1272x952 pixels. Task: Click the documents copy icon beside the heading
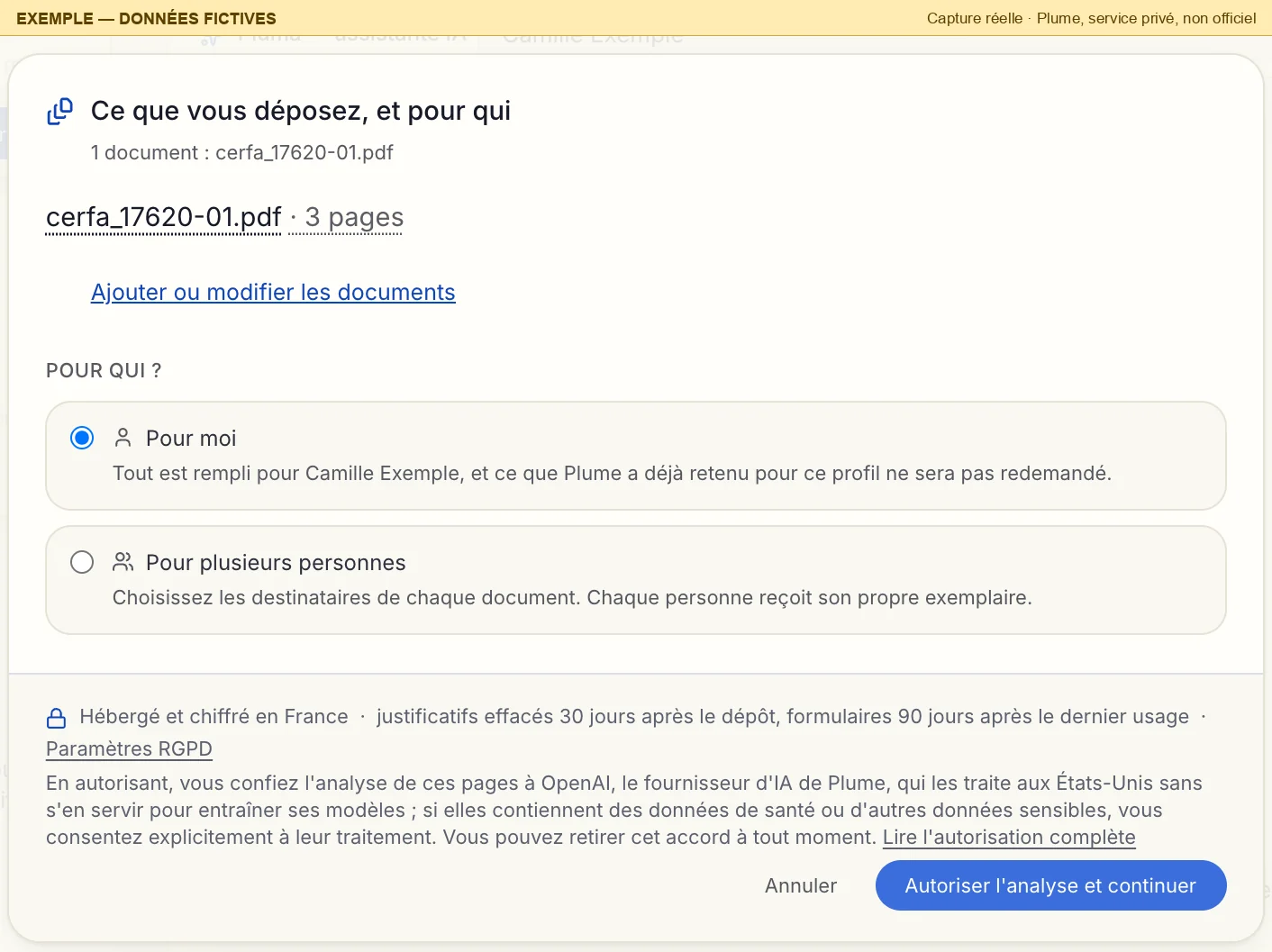tap(59, 111)
